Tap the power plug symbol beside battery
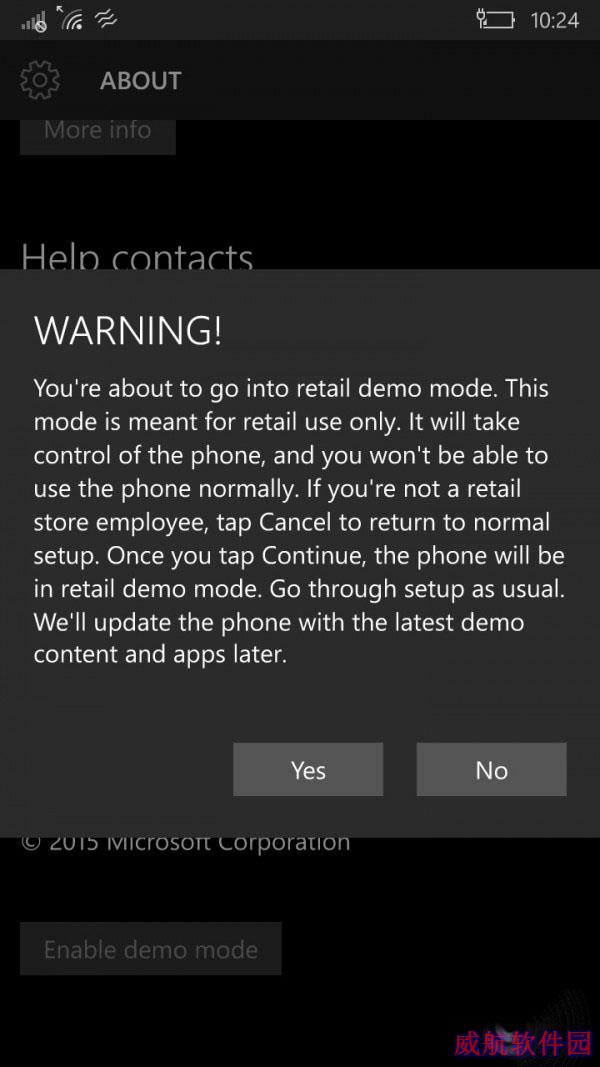Viewport: 600px width, 1067px height. click(482, 18)
